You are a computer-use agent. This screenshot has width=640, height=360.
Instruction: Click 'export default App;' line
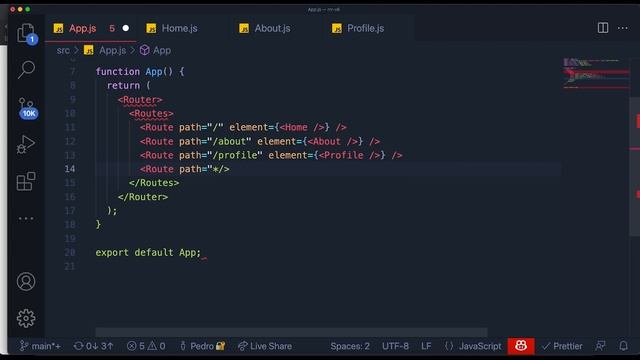(148, 252)
